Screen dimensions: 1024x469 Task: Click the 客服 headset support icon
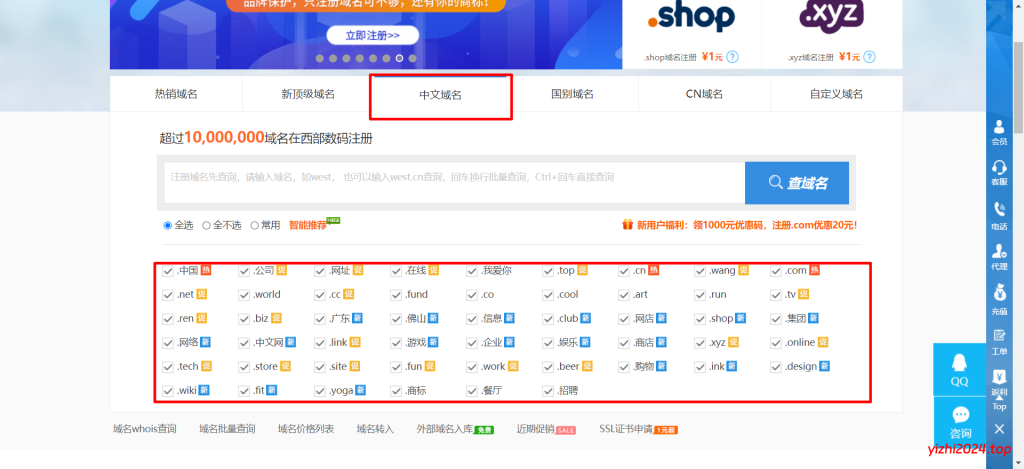point(998,172)
